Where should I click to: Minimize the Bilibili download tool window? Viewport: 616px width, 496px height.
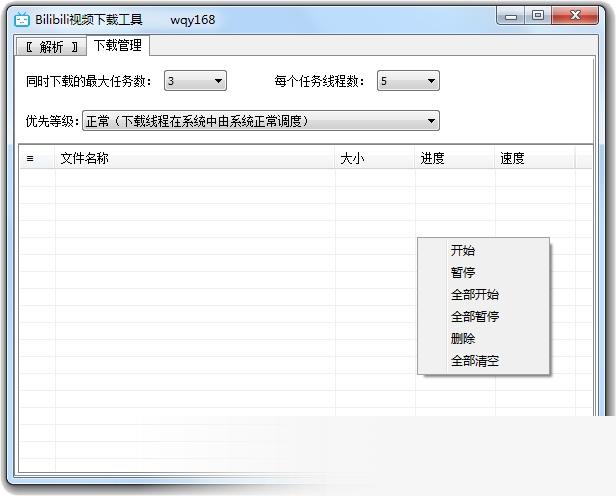(511, 16)
